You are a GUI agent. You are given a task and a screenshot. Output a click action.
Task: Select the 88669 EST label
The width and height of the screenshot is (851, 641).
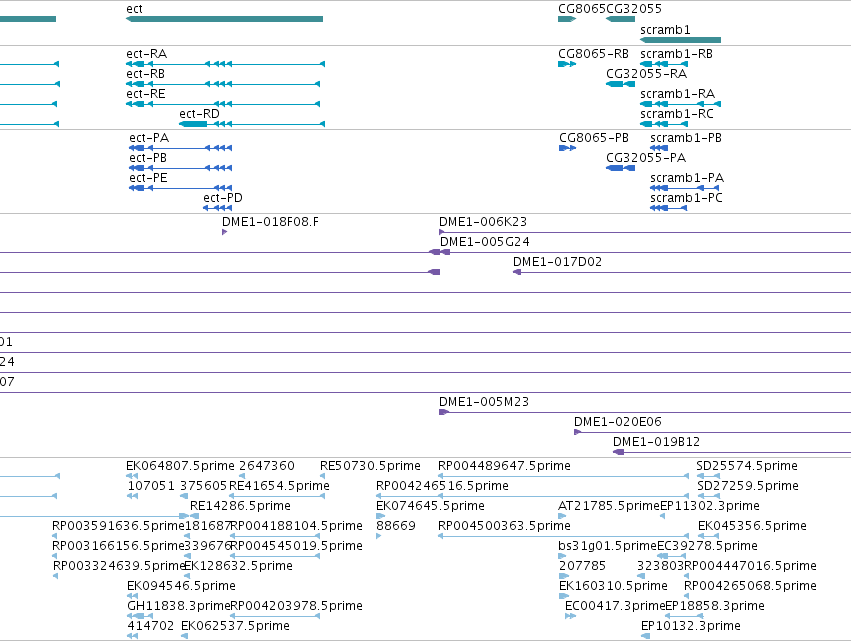(396, 526)
